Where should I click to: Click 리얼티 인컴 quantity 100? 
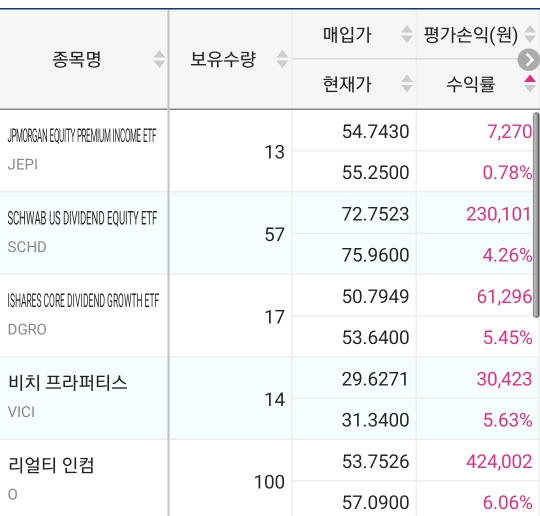(x=269, y=482)
